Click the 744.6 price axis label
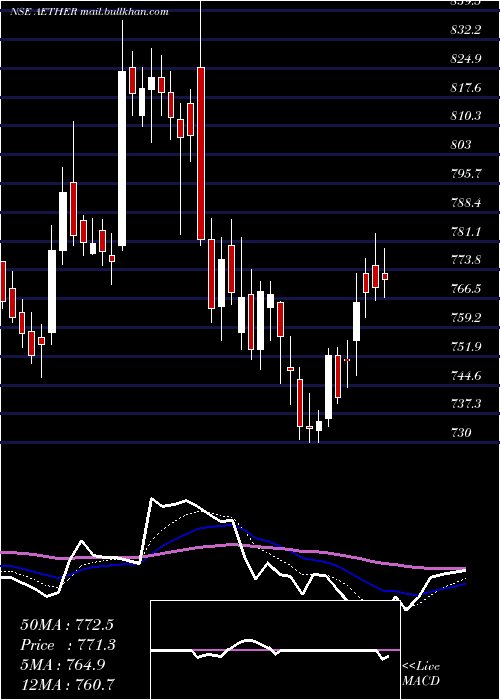500x700 pixels. [x=466, y=375]
